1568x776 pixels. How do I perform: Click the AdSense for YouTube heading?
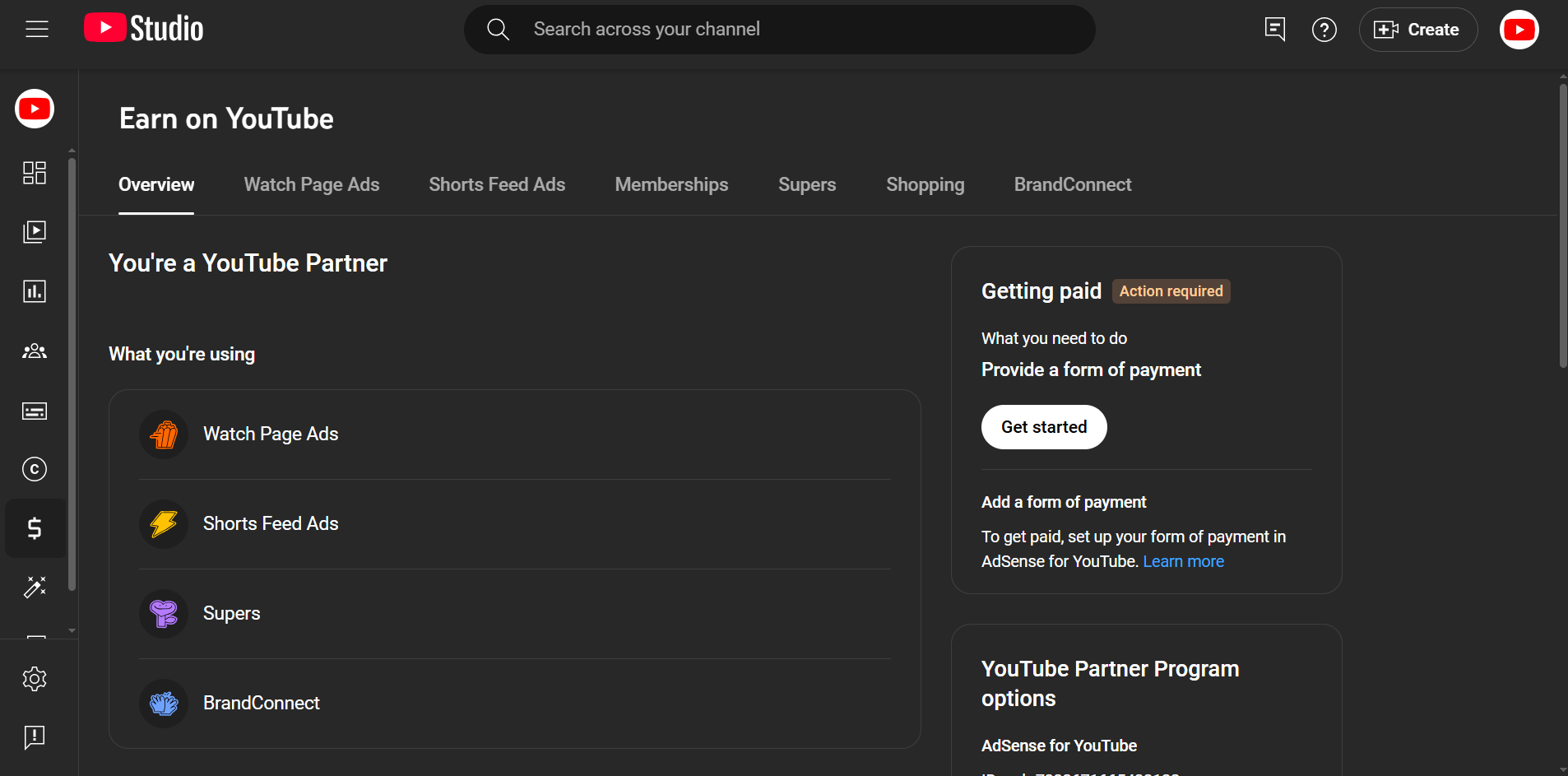1059,746
